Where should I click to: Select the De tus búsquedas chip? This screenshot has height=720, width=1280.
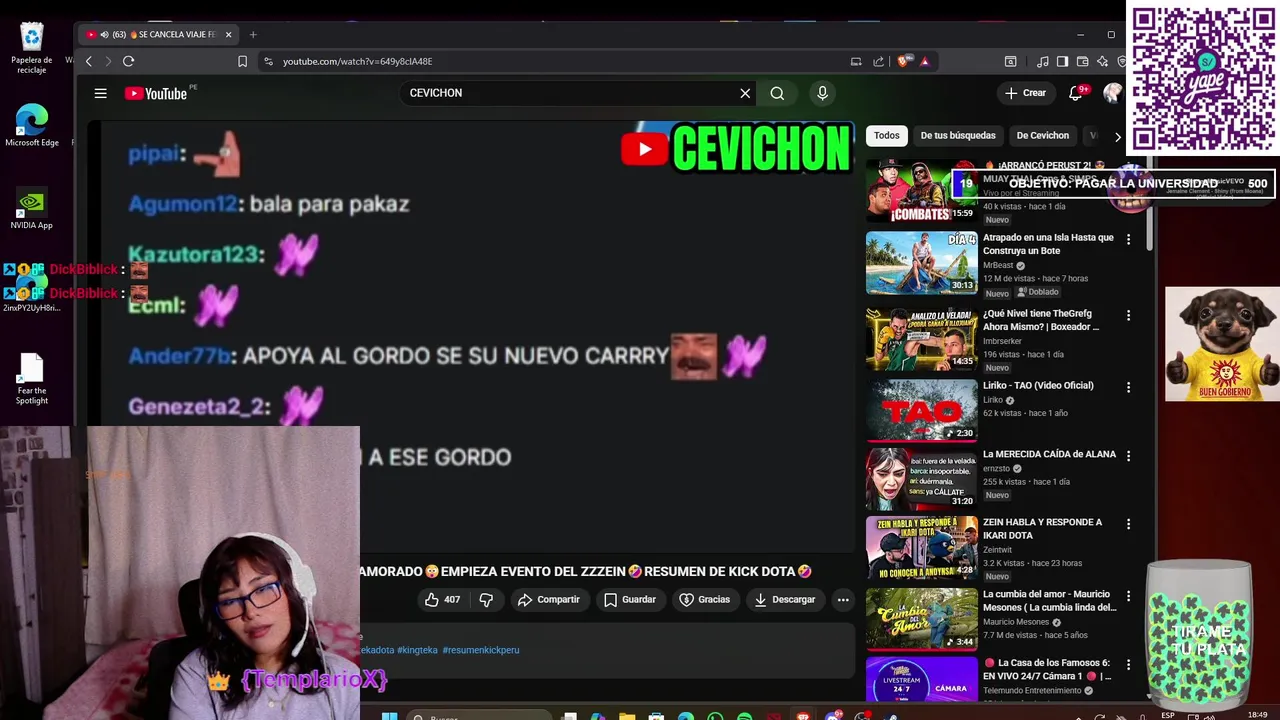tap(958, 135)
